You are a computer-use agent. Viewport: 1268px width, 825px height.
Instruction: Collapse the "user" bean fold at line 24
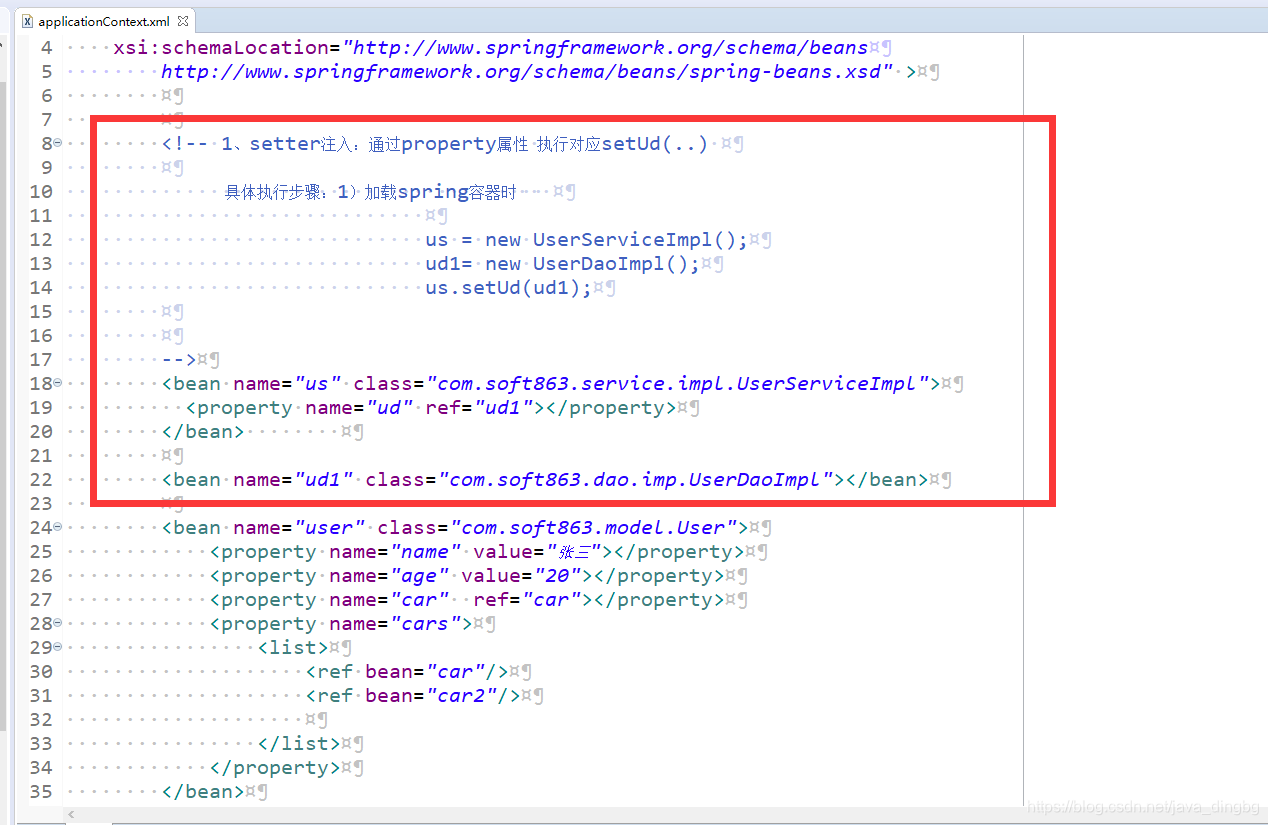pos(57,527)
